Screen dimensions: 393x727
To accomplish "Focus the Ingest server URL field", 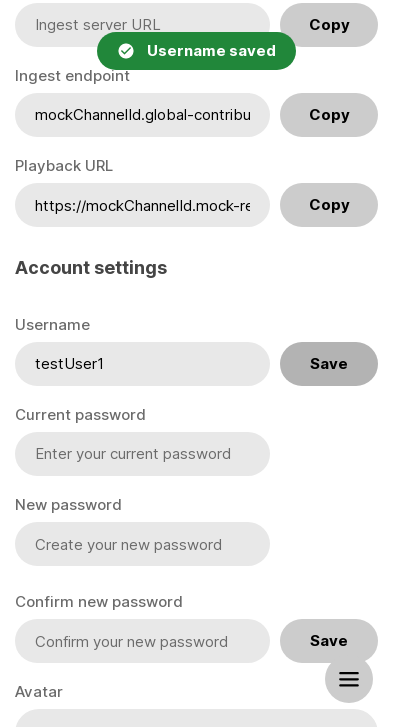I will click(x=142, y=25).
